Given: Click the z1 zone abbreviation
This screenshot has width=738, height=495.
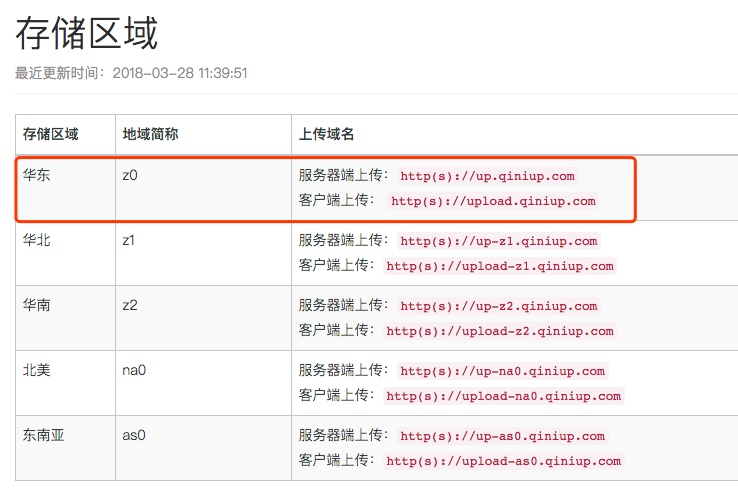Looking at the screenshot, I should click(x=128, y=240).
